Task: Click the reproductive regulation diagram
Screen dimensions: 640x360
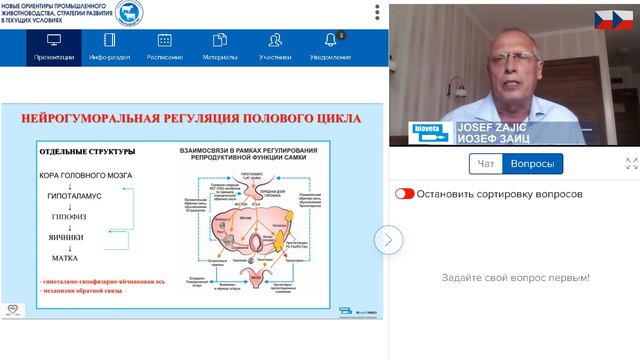Action: point(253,232)
